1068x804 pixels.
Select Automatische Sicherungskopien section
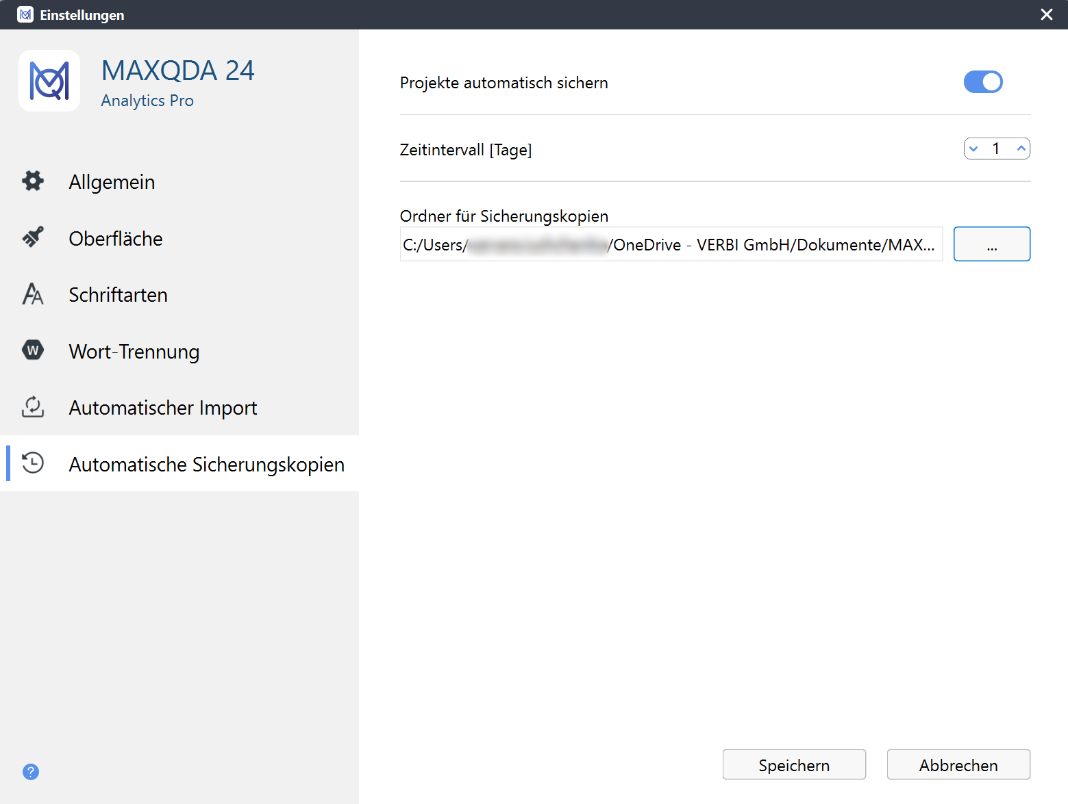coord(179,464)
